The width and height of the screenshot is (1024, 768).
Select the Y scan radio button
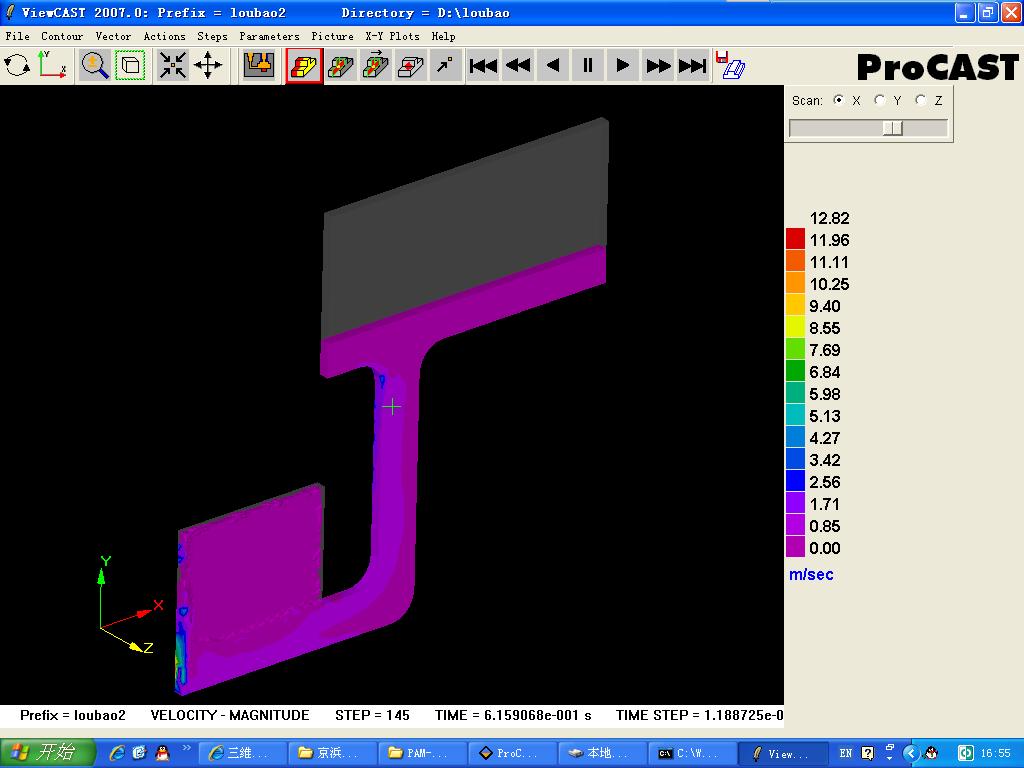[x=880, y=100]
